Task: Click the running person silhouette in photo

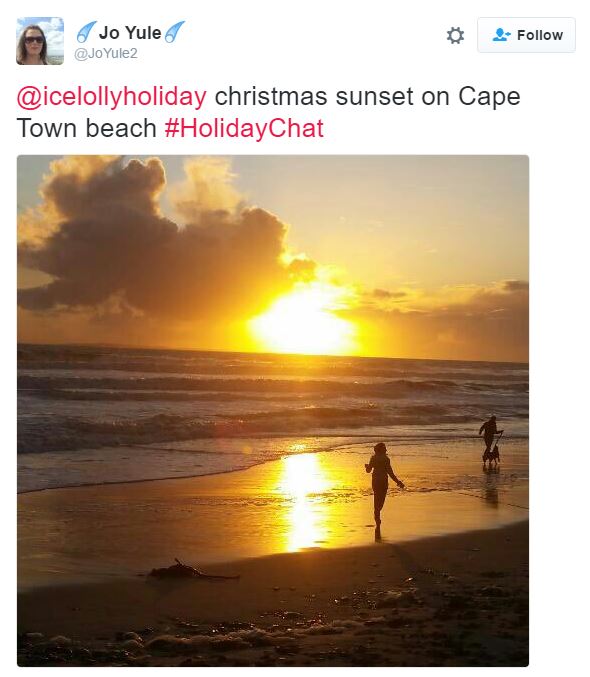Action: (383, 490)
